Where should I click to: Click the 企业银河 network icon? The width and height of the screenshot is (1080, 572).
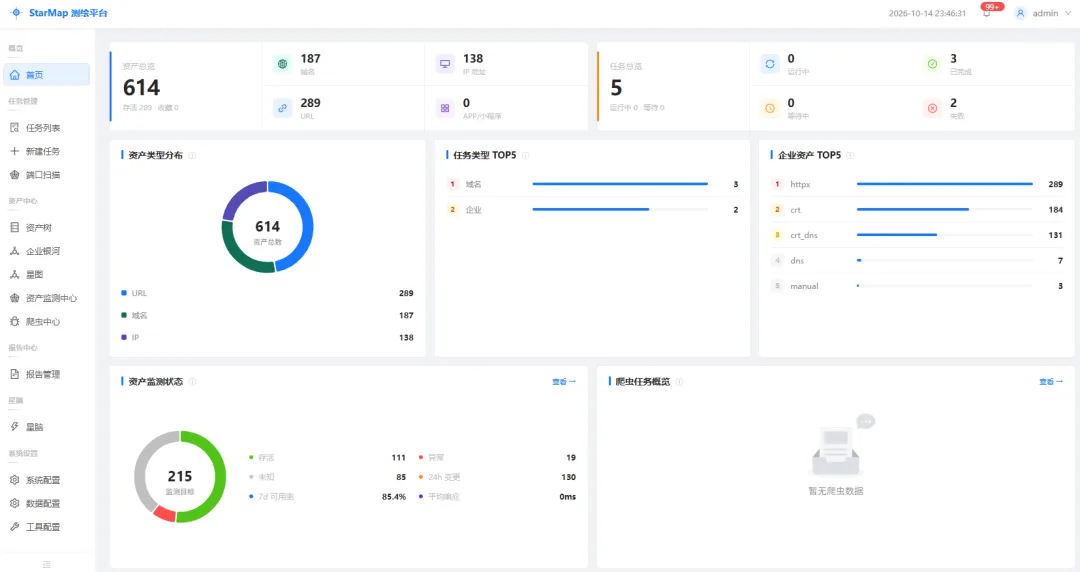point(14,251)
